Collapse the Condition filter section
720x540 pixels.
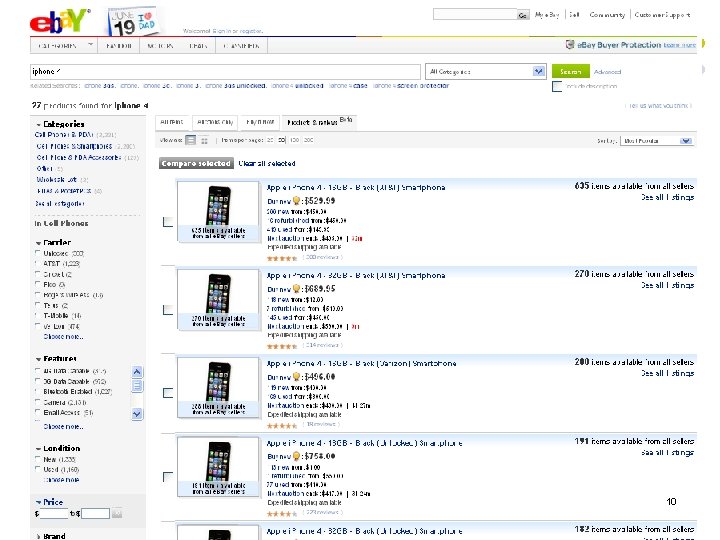(x=39, y=449)
